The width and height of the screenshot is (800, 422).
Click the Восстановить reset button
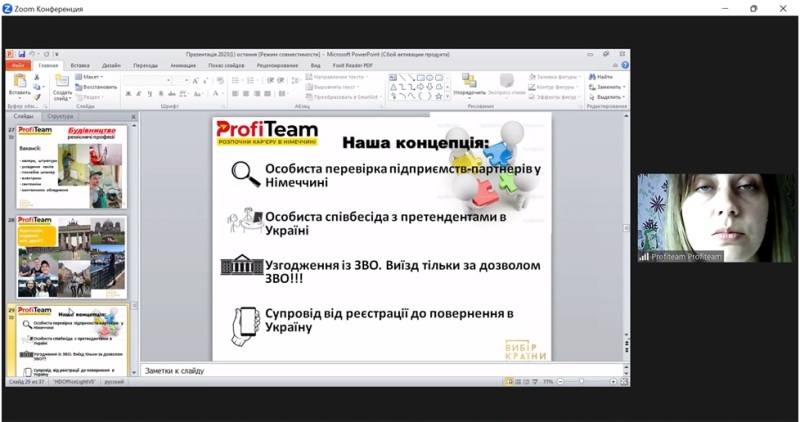click(x=96, y=87)
